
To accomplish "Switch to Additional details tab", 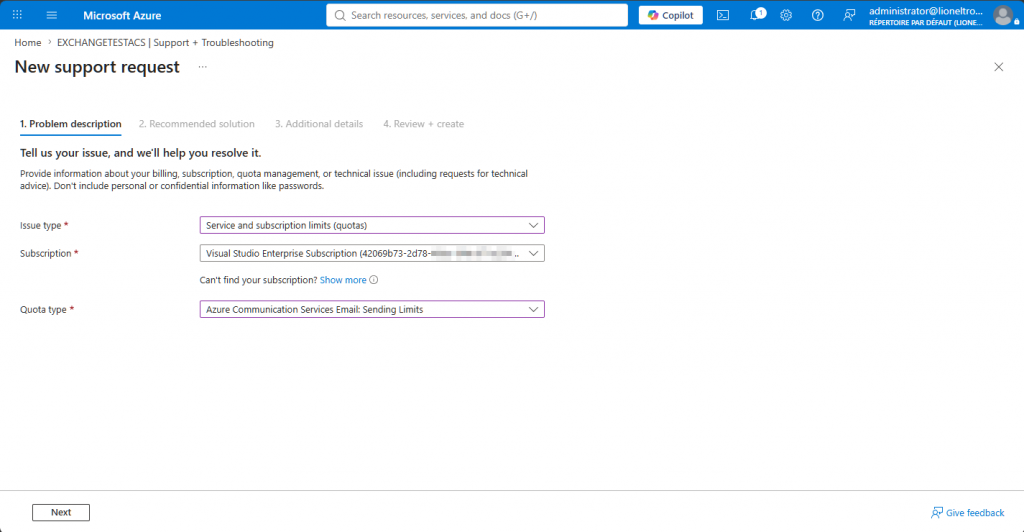I will click(319, 124).
